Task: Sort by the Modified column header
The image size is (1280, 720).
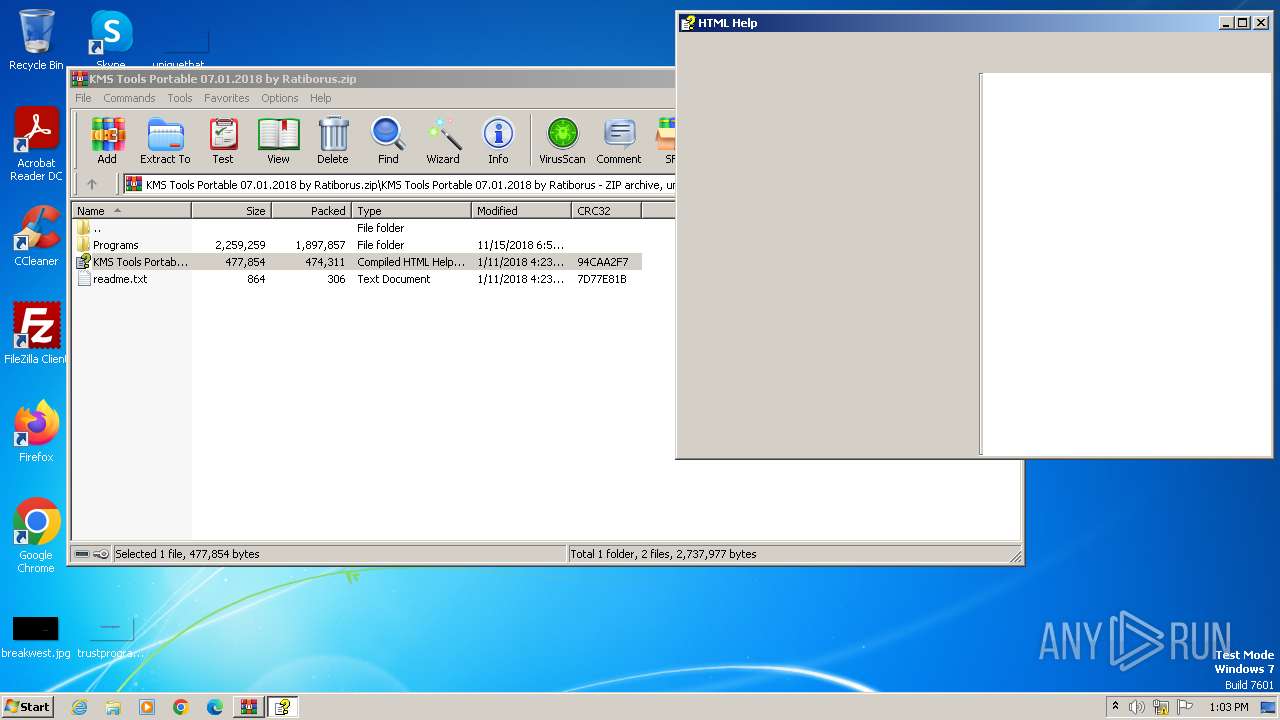Action: 521,210
